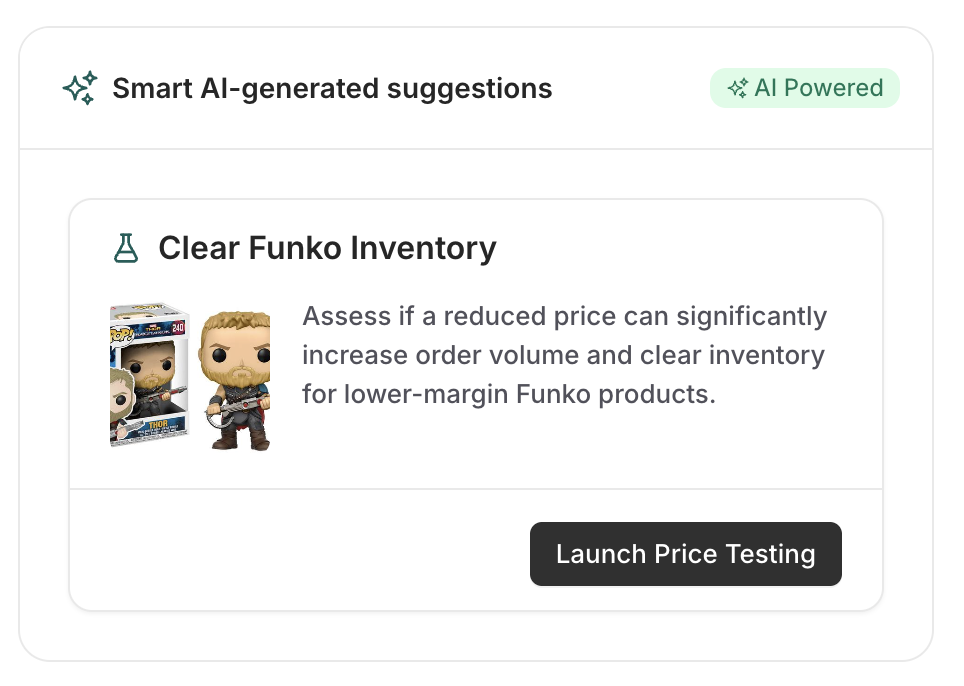The height and width of the screenshot is (686, 964).
Task: Click the Funko product image pair
Action: 190,375
